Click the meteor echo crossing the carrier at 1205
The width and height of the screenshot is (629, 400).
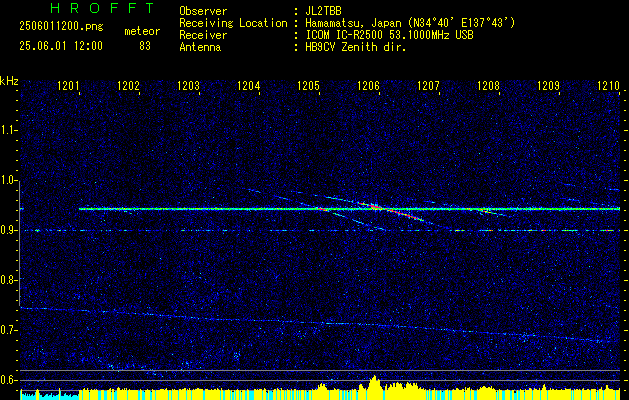coord(323,209)
